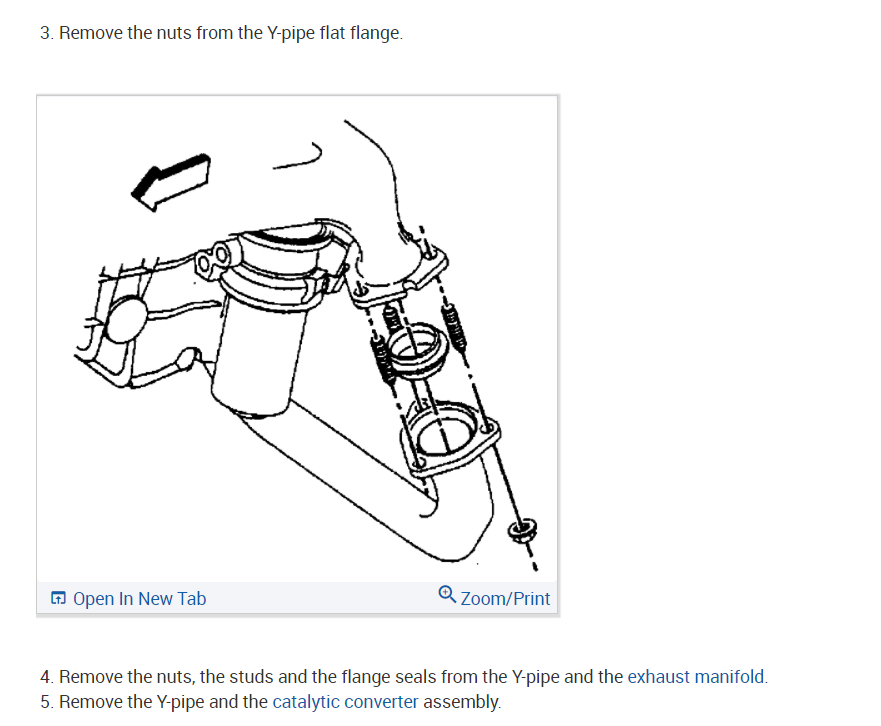881x726 pixels.
Task: Click the round plug on the engine block drawing
Action: pyautogui.click(x=126, y=320)
